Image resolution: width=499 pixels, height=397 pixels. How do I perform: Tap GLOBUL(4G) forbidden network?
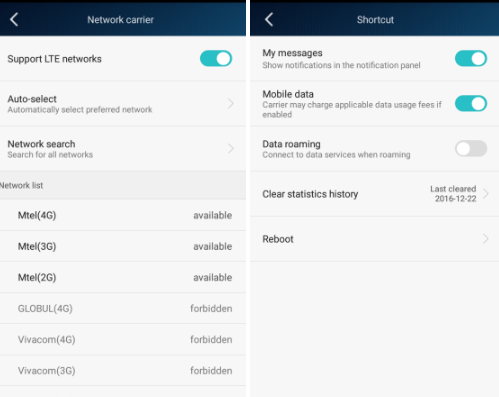pos(123,308)
